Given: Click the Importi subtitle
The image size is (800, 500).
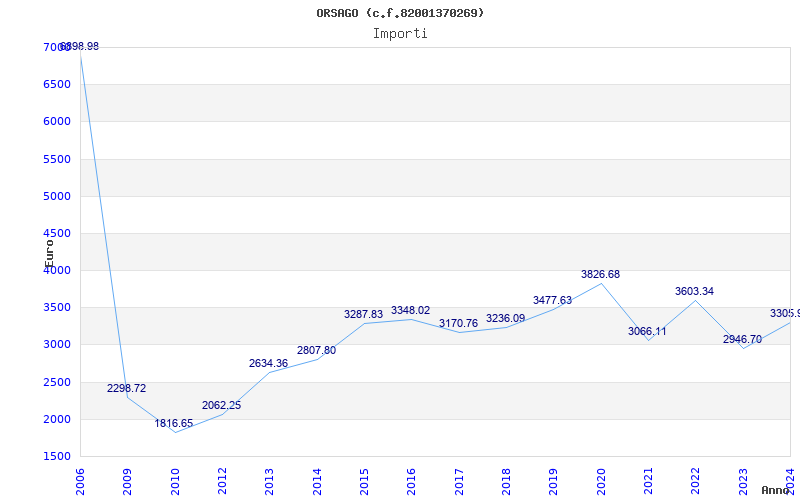Looking at the screenshot, I should (400, 34).
